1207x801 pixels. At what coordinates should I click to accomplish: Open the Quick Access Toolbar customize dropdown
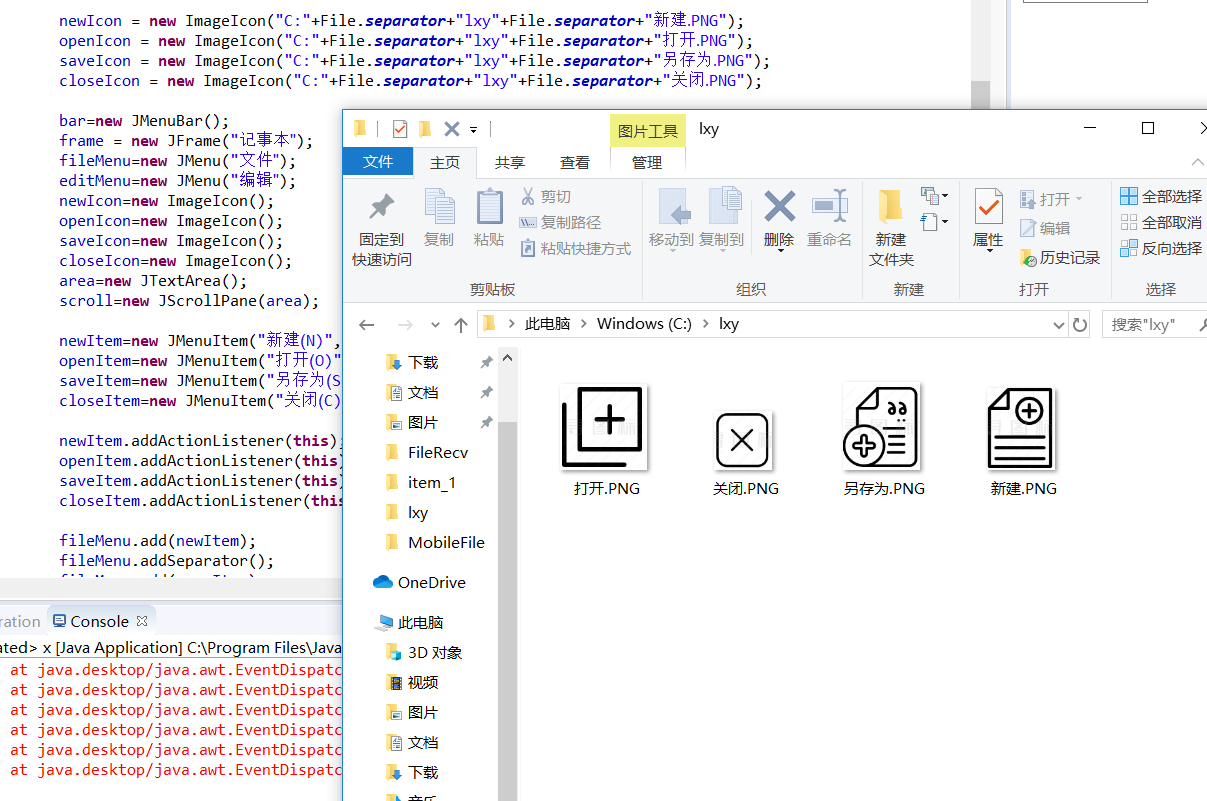pyautogui.click(x=474, y=129)
